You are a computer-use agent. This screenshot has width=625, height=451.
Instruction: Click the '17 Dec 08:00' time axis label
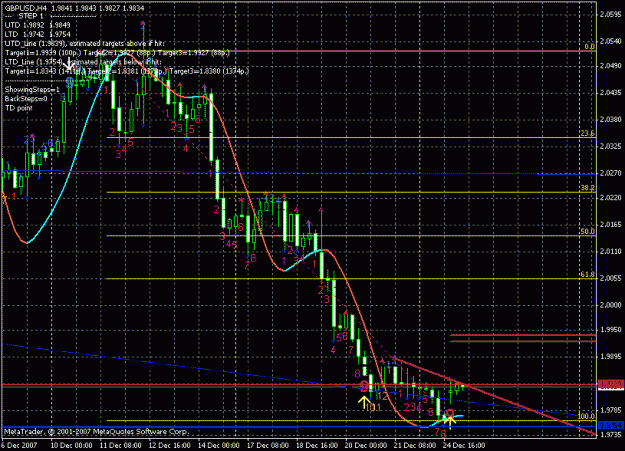click(267, 445)
